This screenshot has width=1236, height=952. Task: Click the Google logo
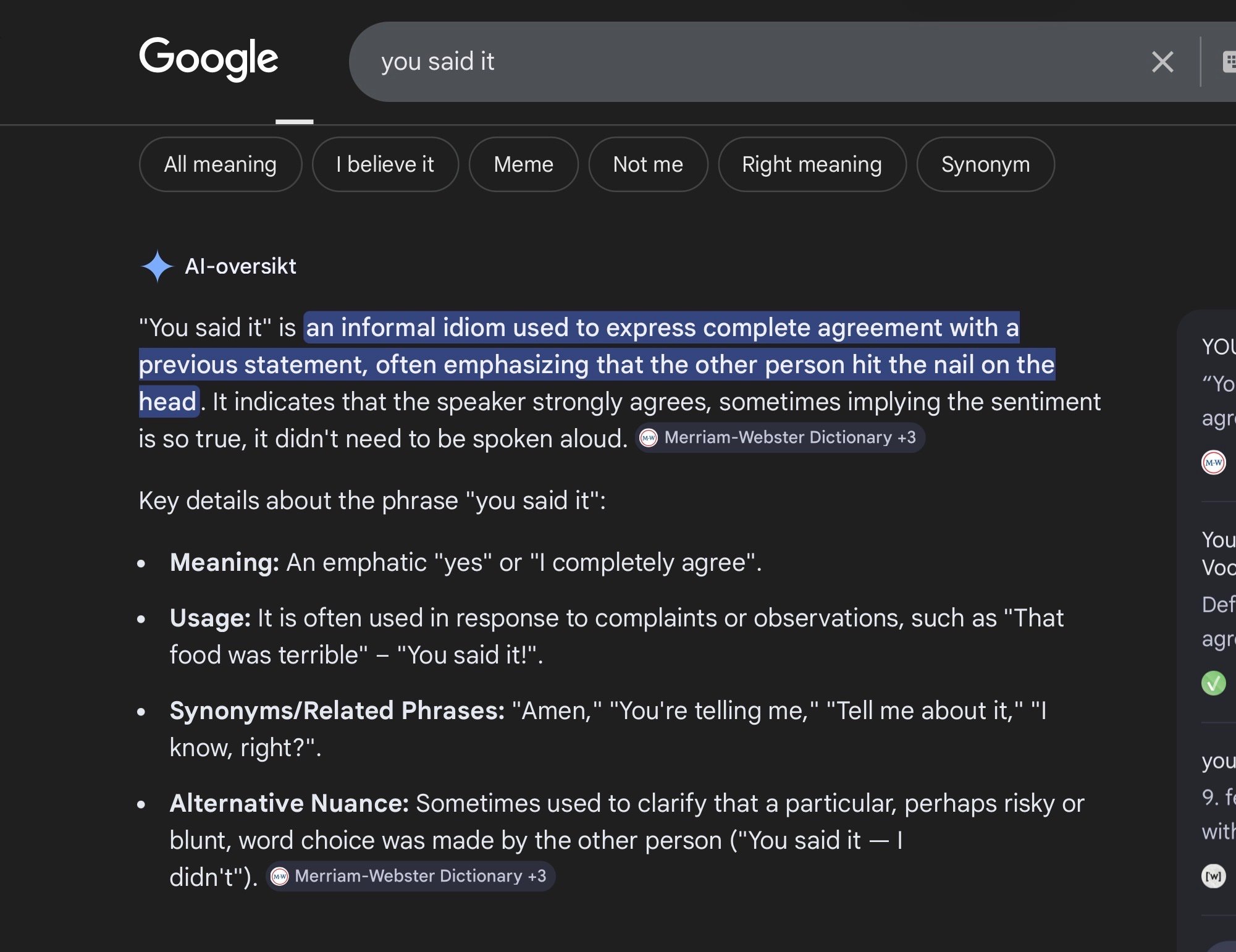click(x=208, y=59)
